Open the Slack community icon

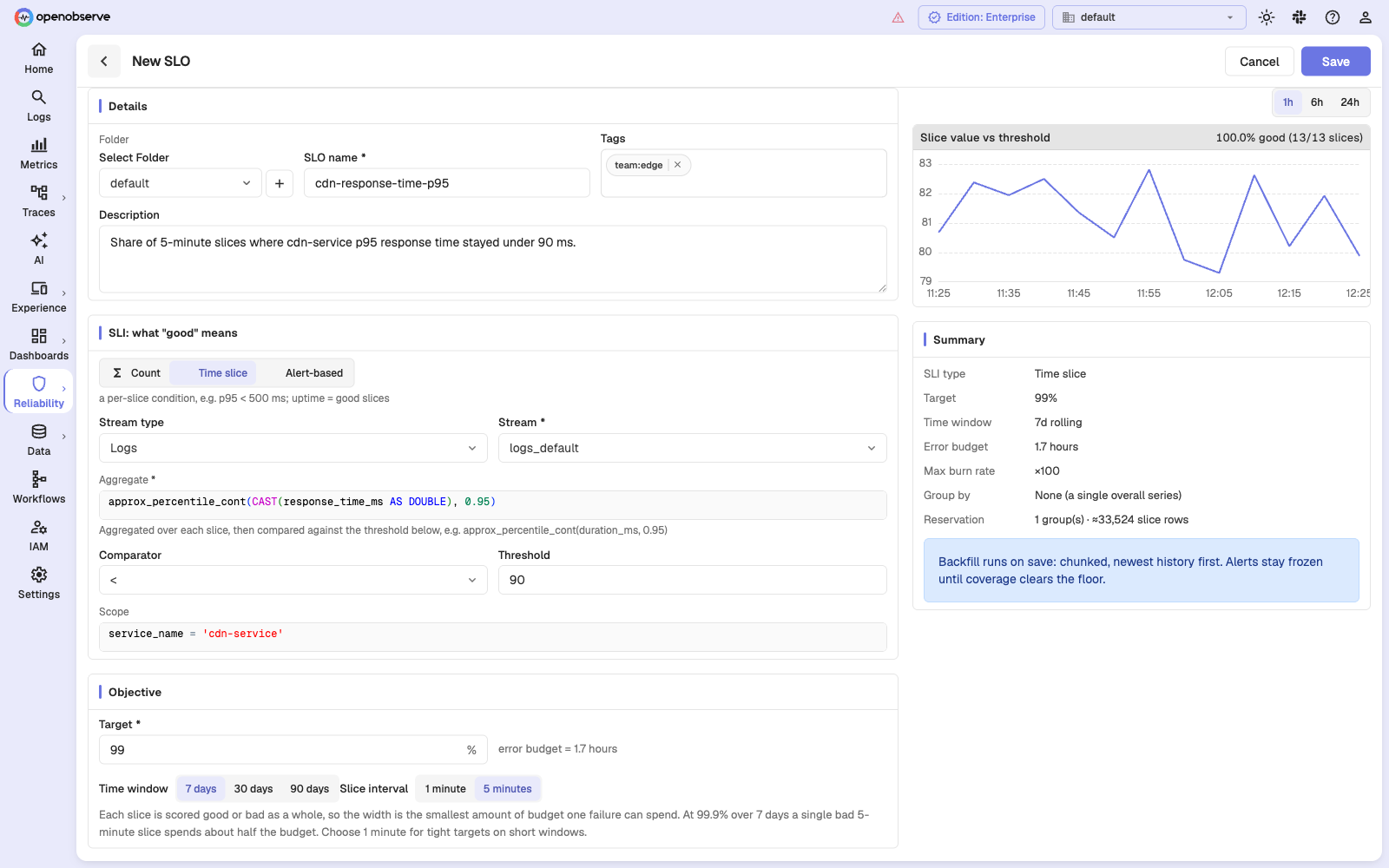(x=1300, y=17)
